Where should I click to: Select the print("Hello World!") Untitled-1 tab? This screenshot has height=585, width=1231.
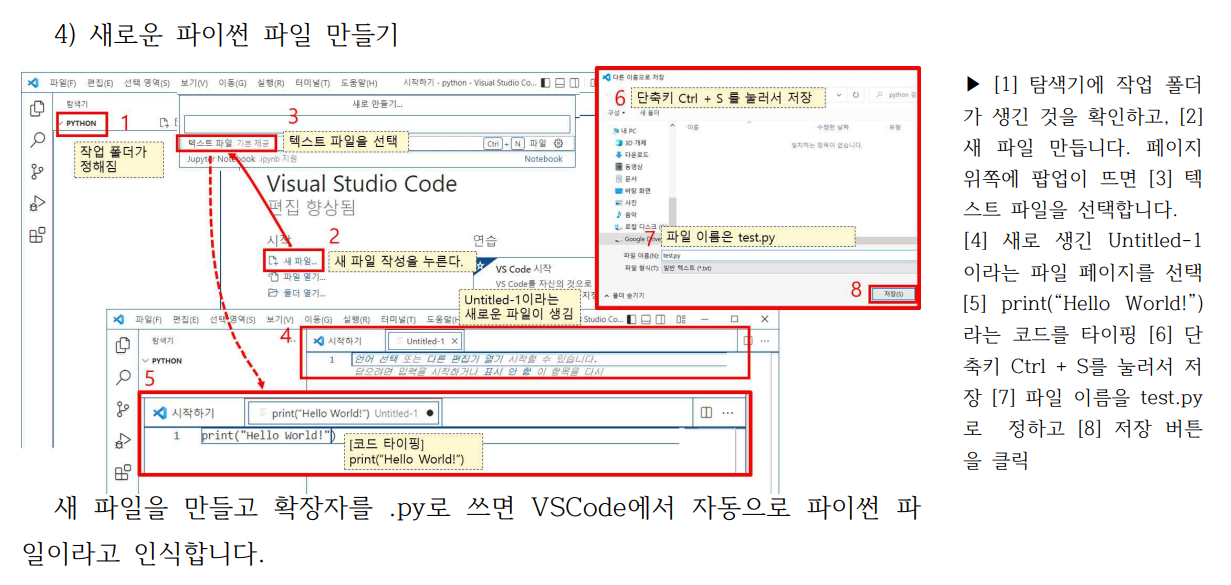coord(344,412)
